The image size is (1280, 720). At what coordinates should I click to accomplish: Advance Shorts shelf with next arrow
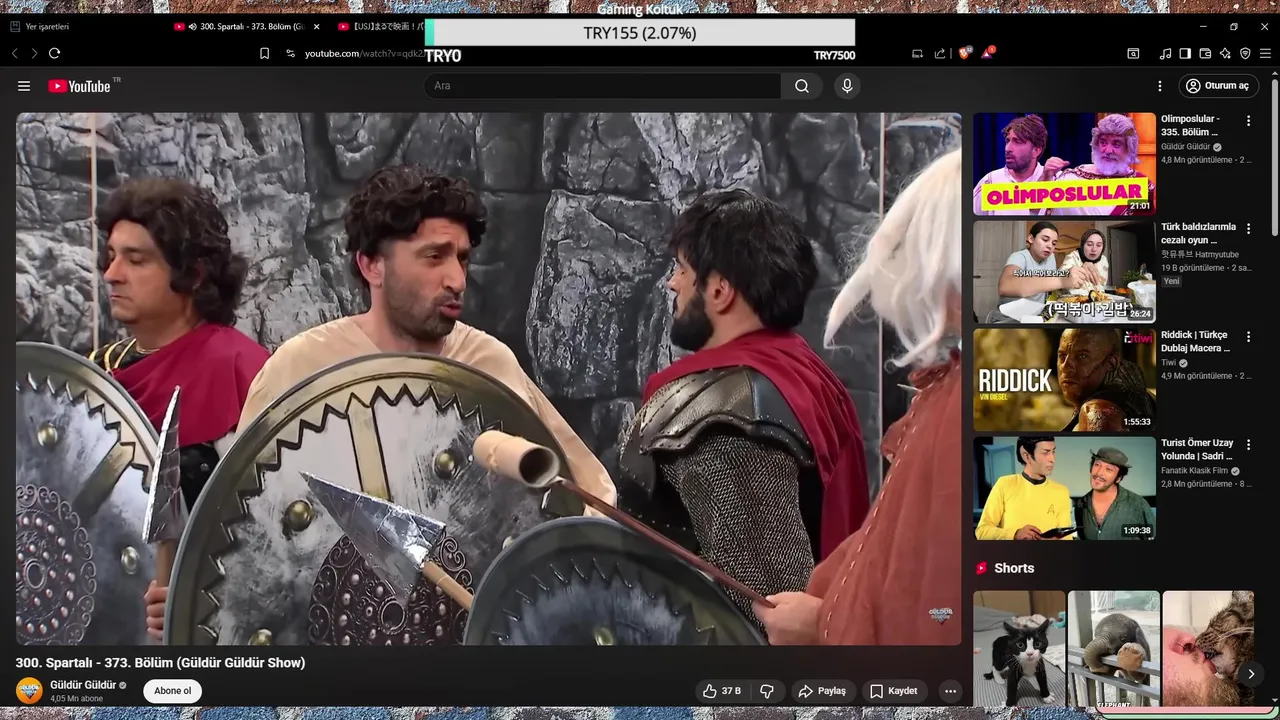[x=1250, y=674]
